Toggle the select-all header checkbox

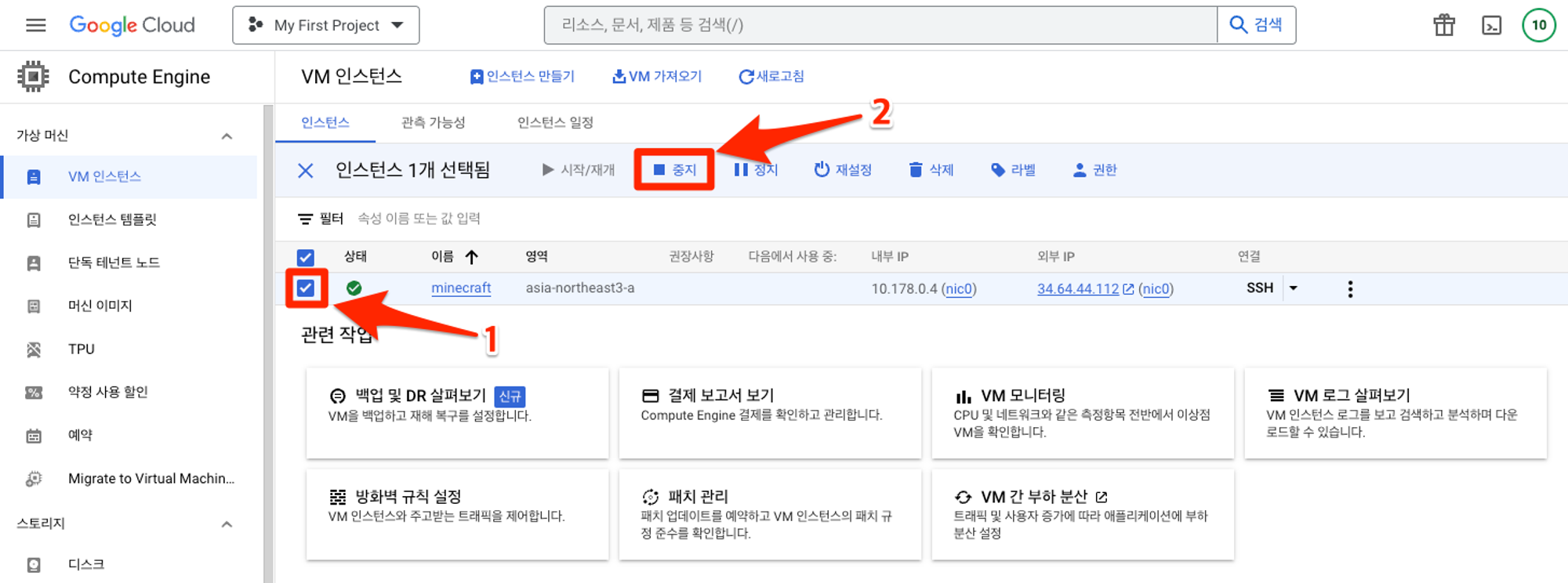pos(306,257)
